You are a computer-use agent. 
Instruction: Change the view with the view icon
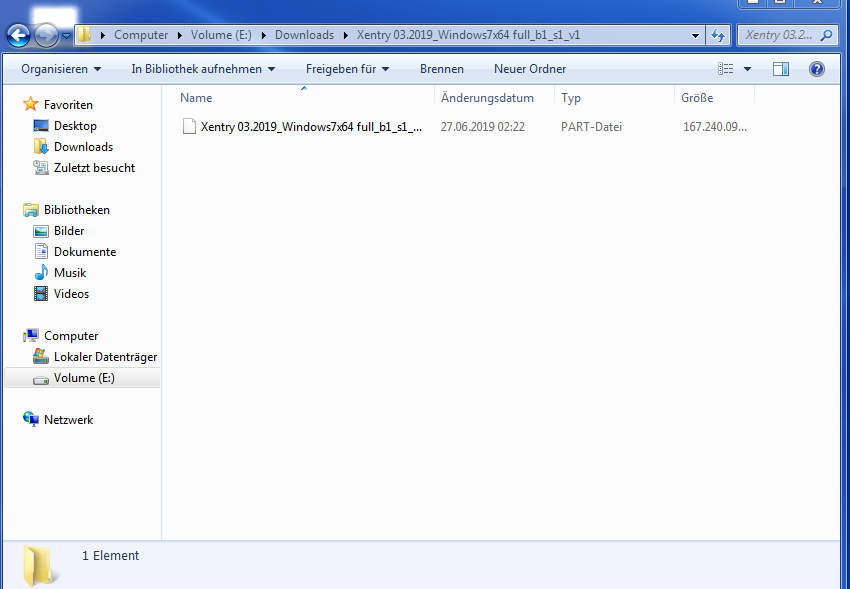tap(725, 69)
